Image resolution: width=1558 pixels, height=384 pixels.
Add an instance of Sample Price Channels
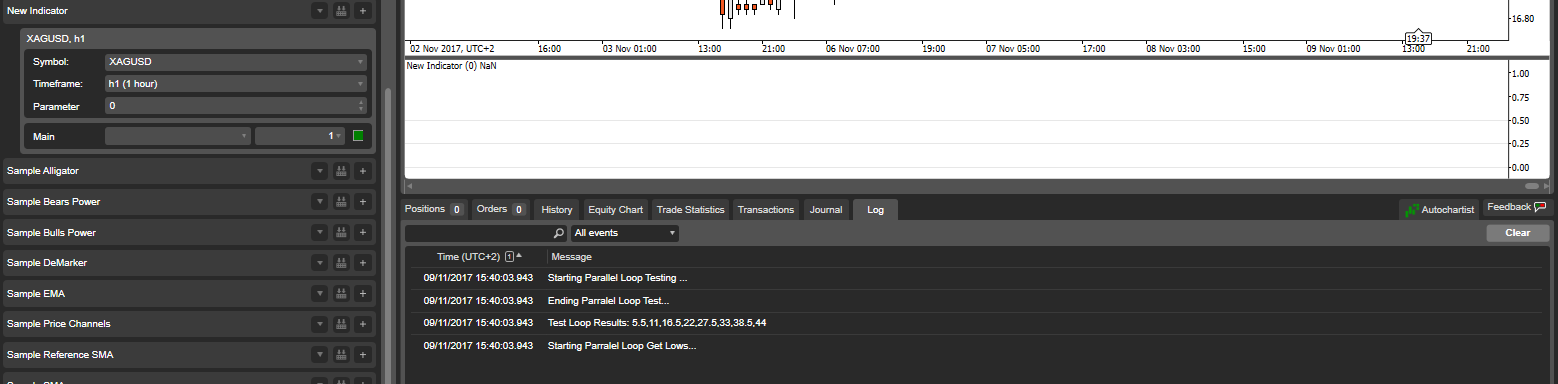tap(363, 324)
